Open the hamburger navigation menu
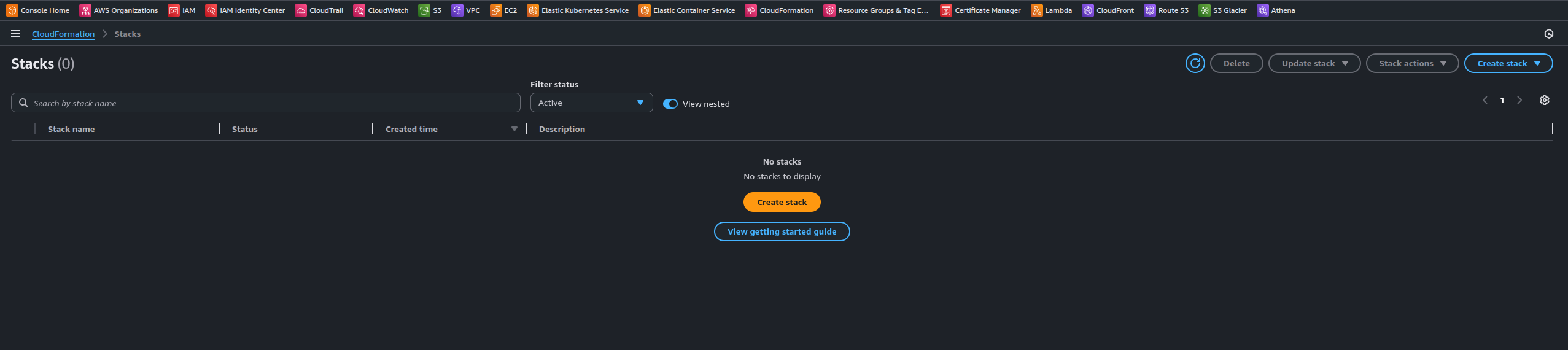The height and width of the screenshot is (350, 1568). tap(15, 34)
